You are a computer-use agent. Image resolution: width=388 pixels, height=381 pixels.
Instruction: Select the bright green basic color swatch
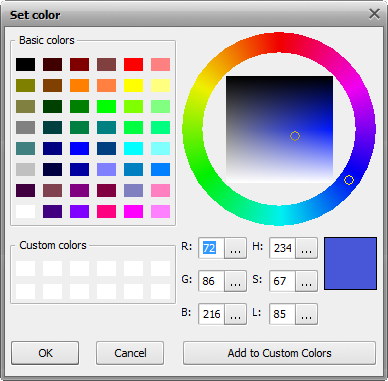coord(106,107)
